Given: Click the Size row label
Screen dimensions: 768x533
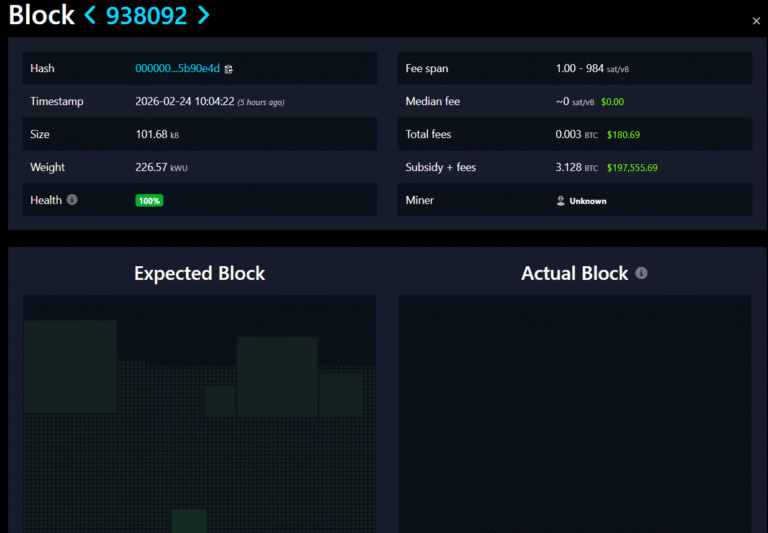Looking at the screenshot, I should point(40,134).
